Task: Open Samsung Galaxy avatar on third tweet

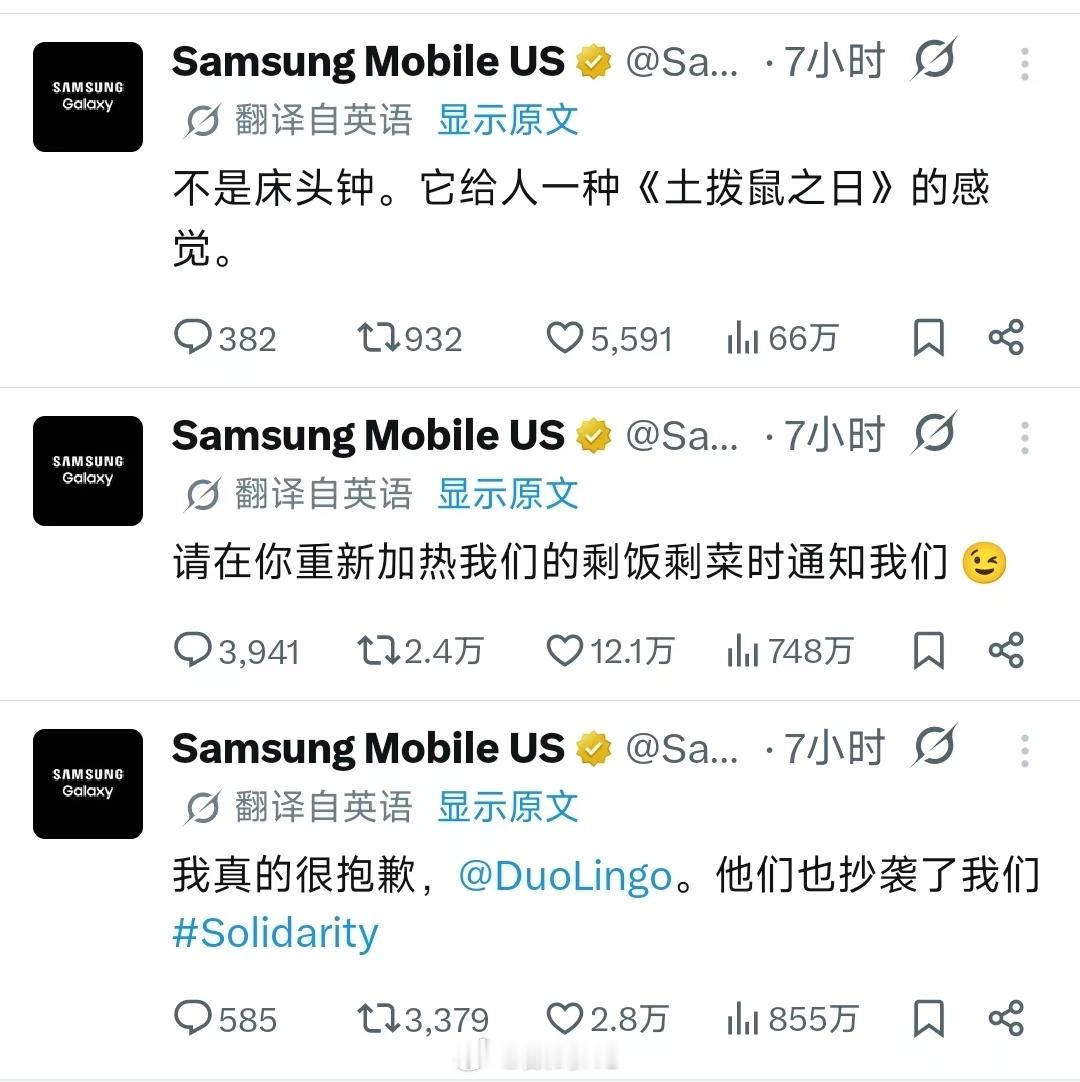Action: [x=88, y=783]
